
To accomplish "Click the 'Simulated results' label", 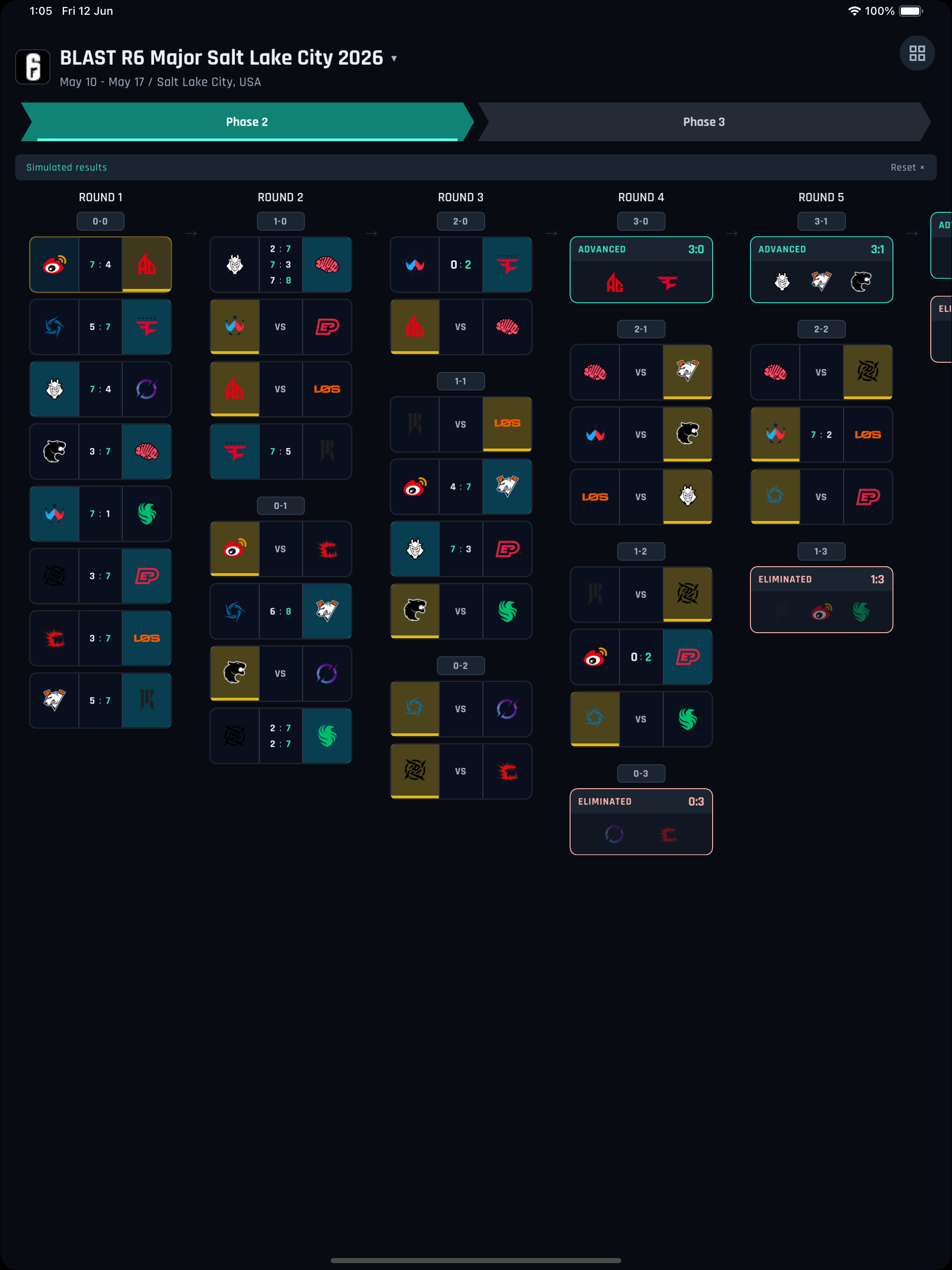I will (66, 168).
